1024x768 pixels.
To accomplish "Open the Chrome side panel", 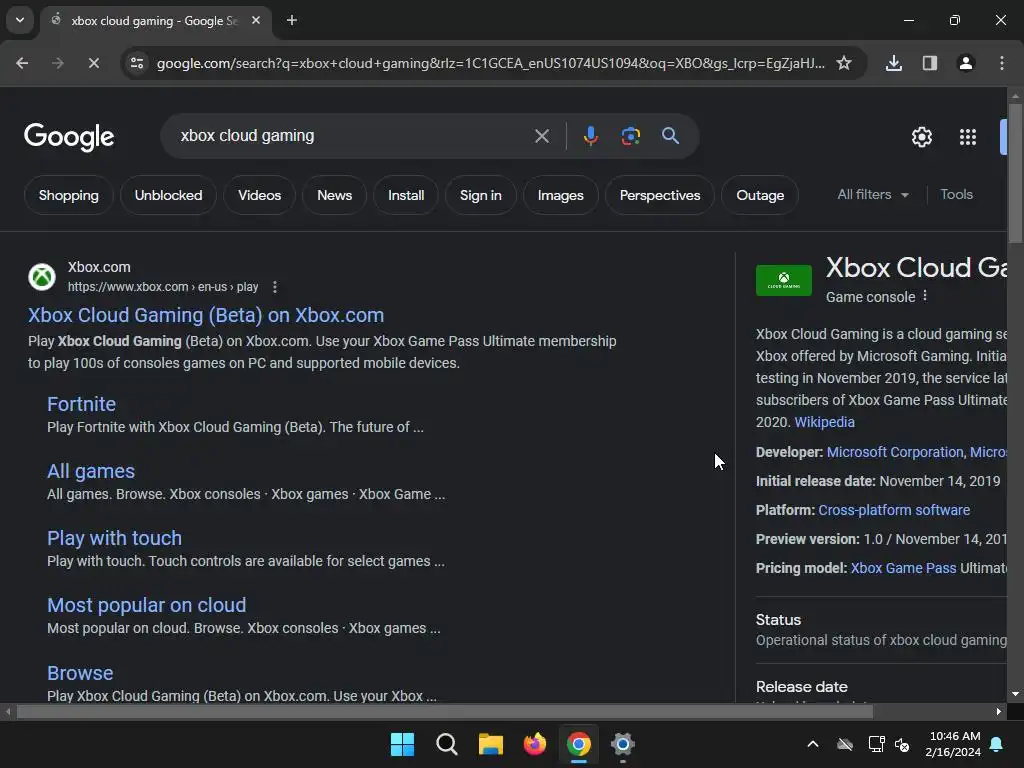I will coord(929,63).
